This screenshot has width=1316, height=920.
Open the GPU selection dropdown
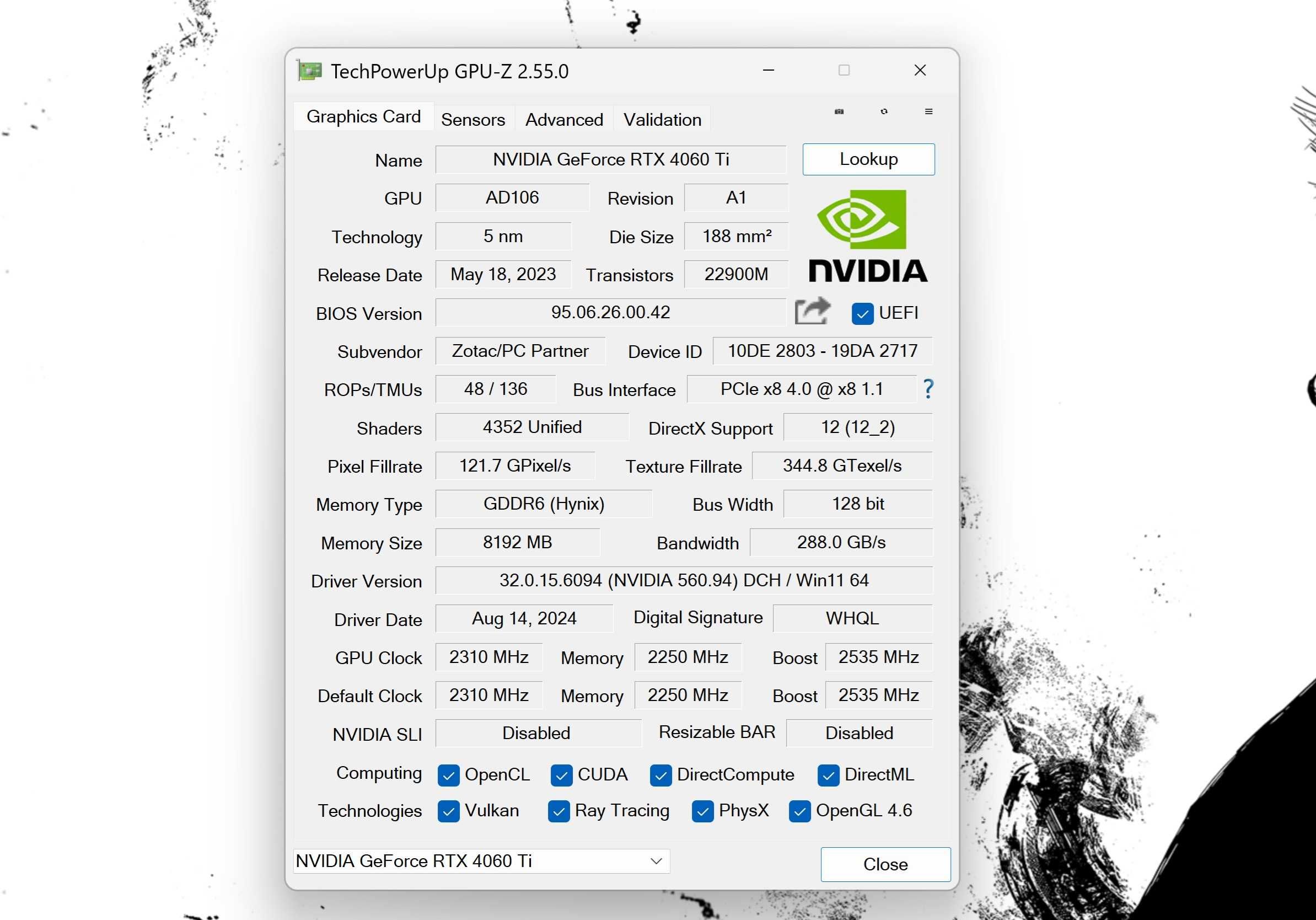(481, 861)
